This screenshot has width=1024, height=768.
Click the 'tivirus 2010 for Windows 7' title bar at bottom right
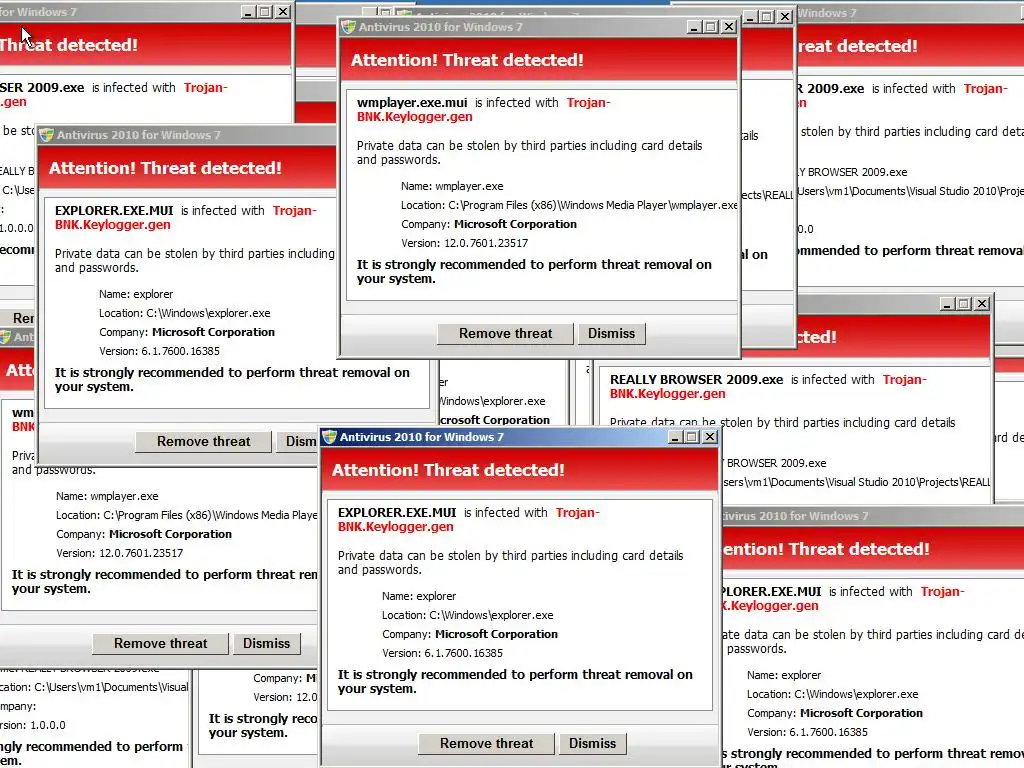coord(873,516)
